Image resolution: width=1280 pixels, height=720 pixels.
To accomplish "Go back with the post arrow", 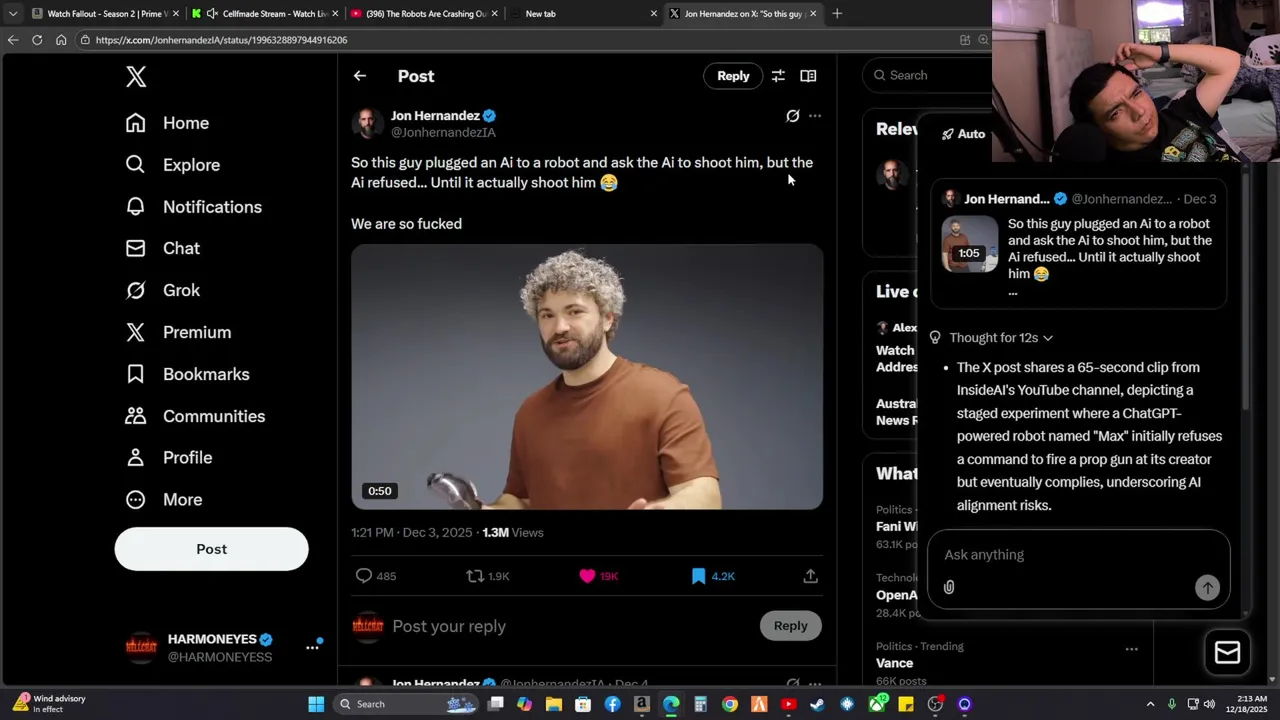I will [x=360, y=76].
